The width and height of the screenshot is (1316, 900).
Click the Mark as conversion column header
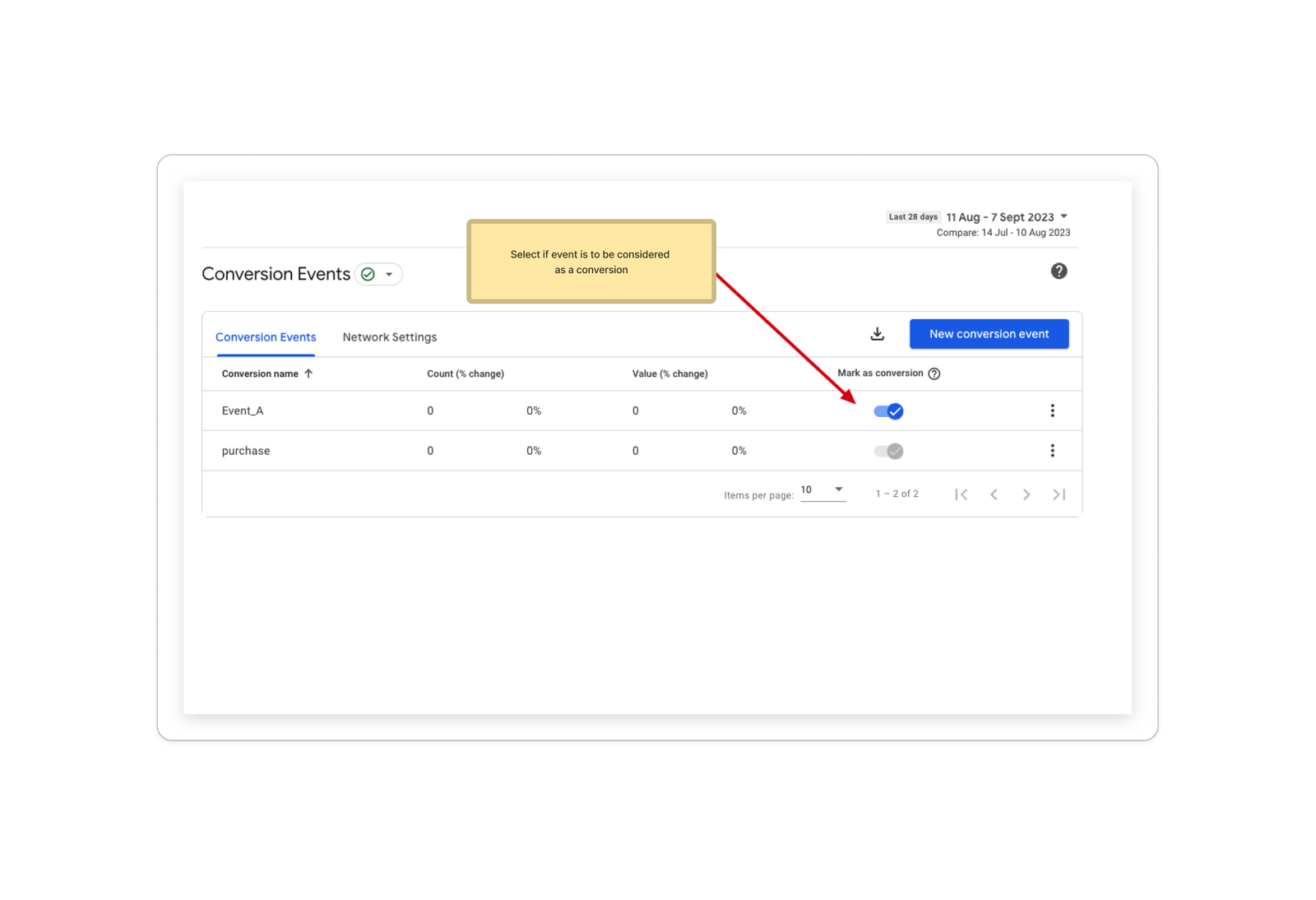880,373
